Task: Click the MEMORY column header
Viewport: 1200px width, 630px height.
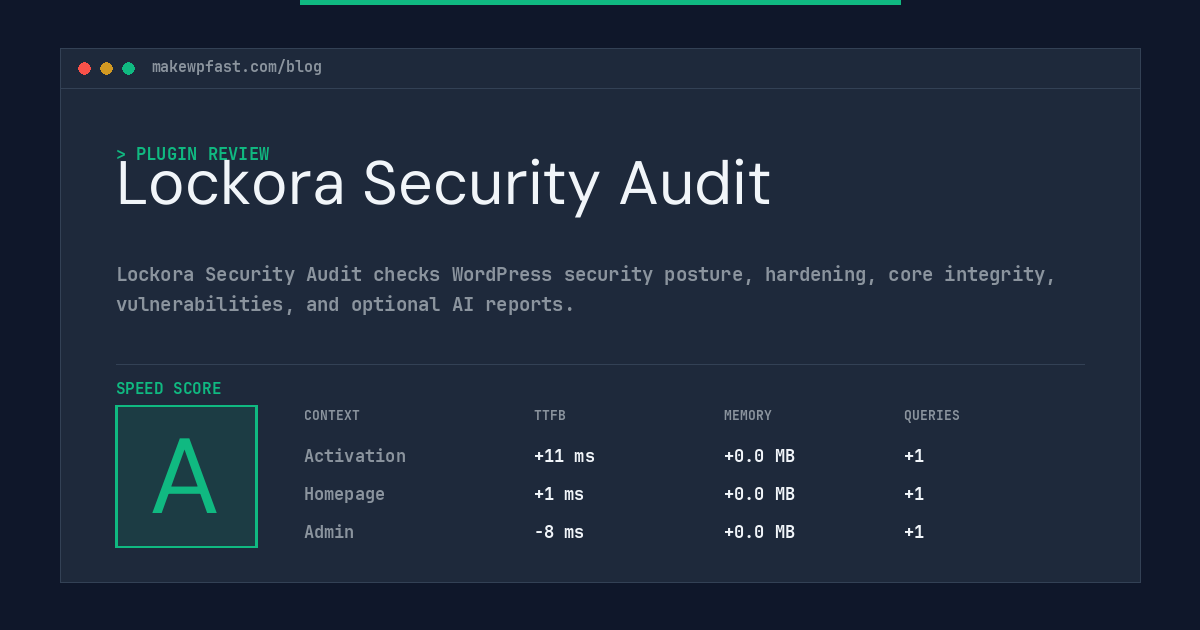Action: [x=748, y=416]
